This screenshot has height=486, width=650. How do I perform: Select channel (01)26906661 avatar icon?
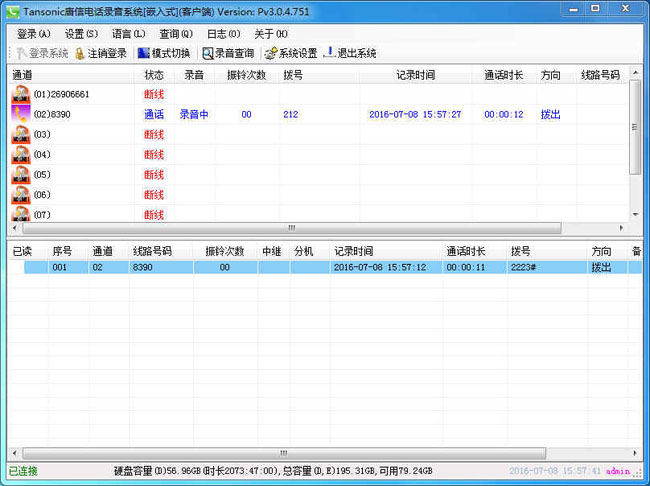[x=21, y=94]
